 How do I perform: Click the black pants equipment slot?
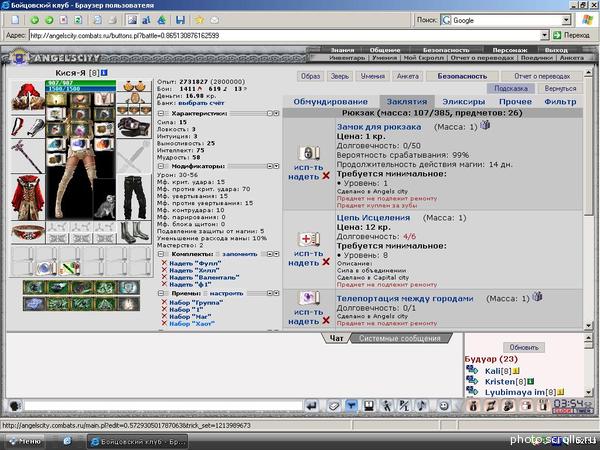coord(134,197)
